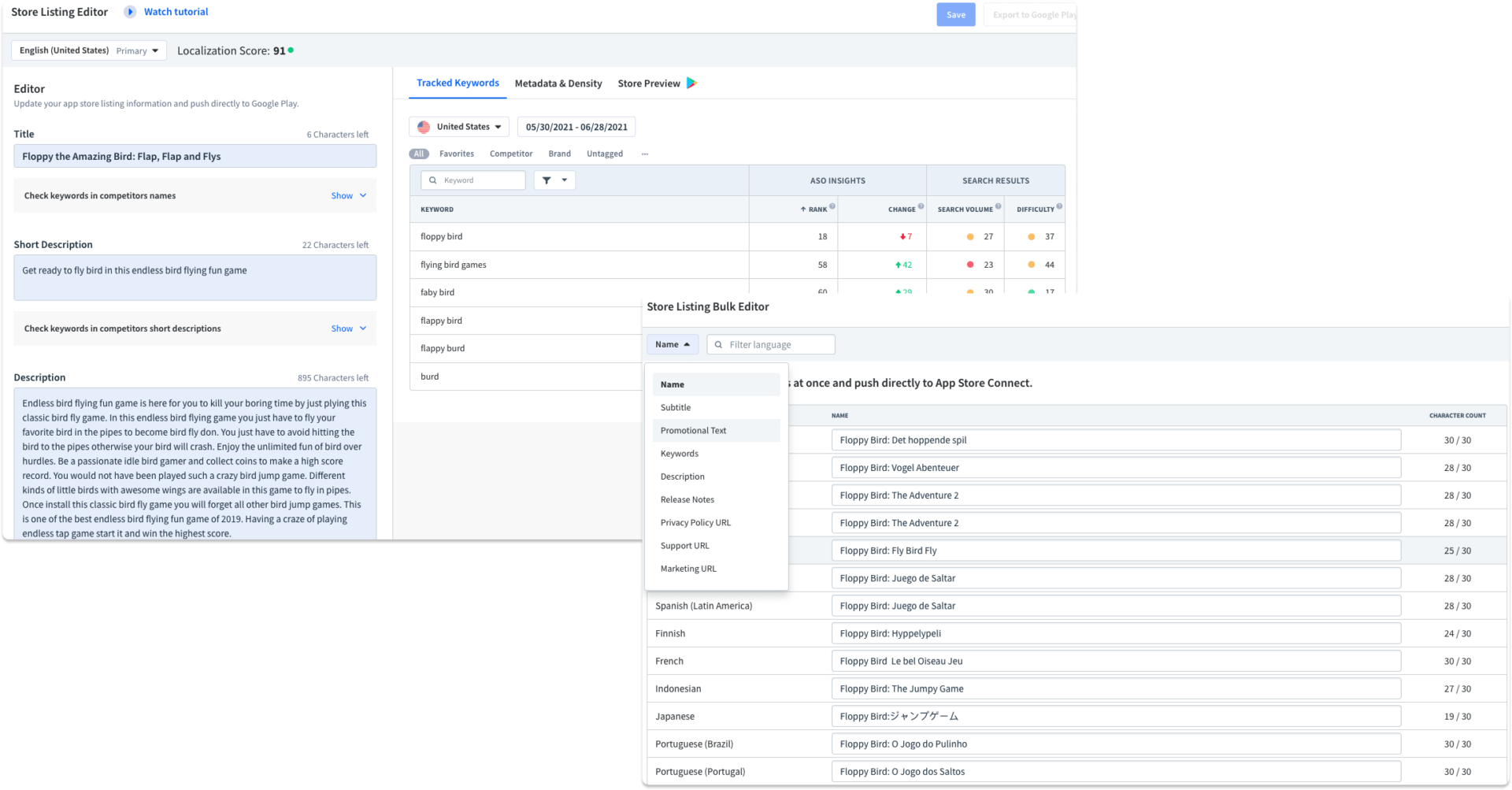Image resolution: width=1512 pixels, height=790 pixels.
Task: Choose Promotional Text from the field menu
Action: click(716, 430)
